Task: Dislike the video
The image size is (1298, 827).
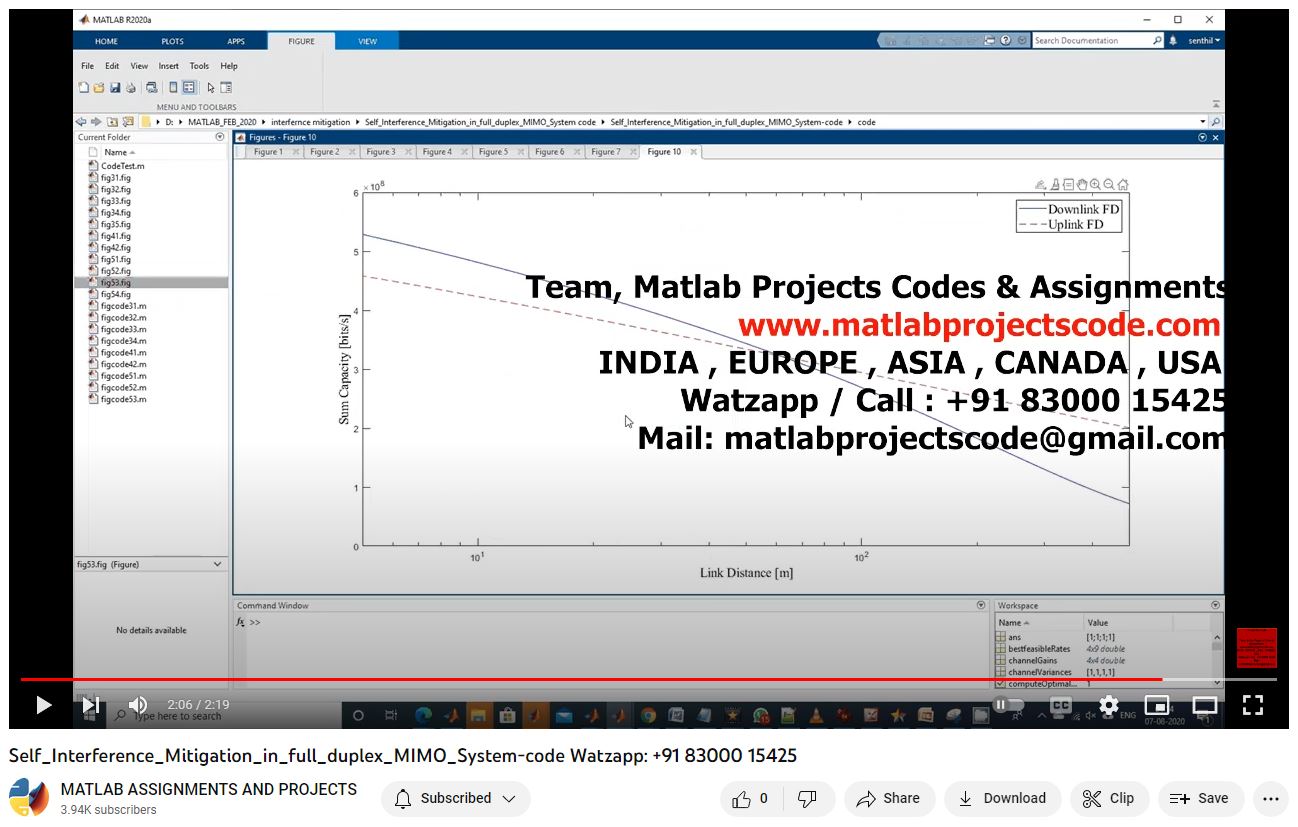Action: tap(807, 798)
